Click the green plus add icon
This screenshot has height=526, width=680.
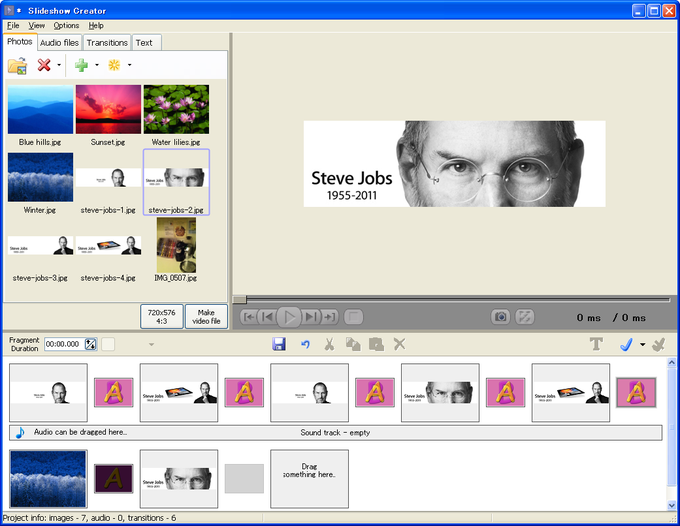pos(82,65)
